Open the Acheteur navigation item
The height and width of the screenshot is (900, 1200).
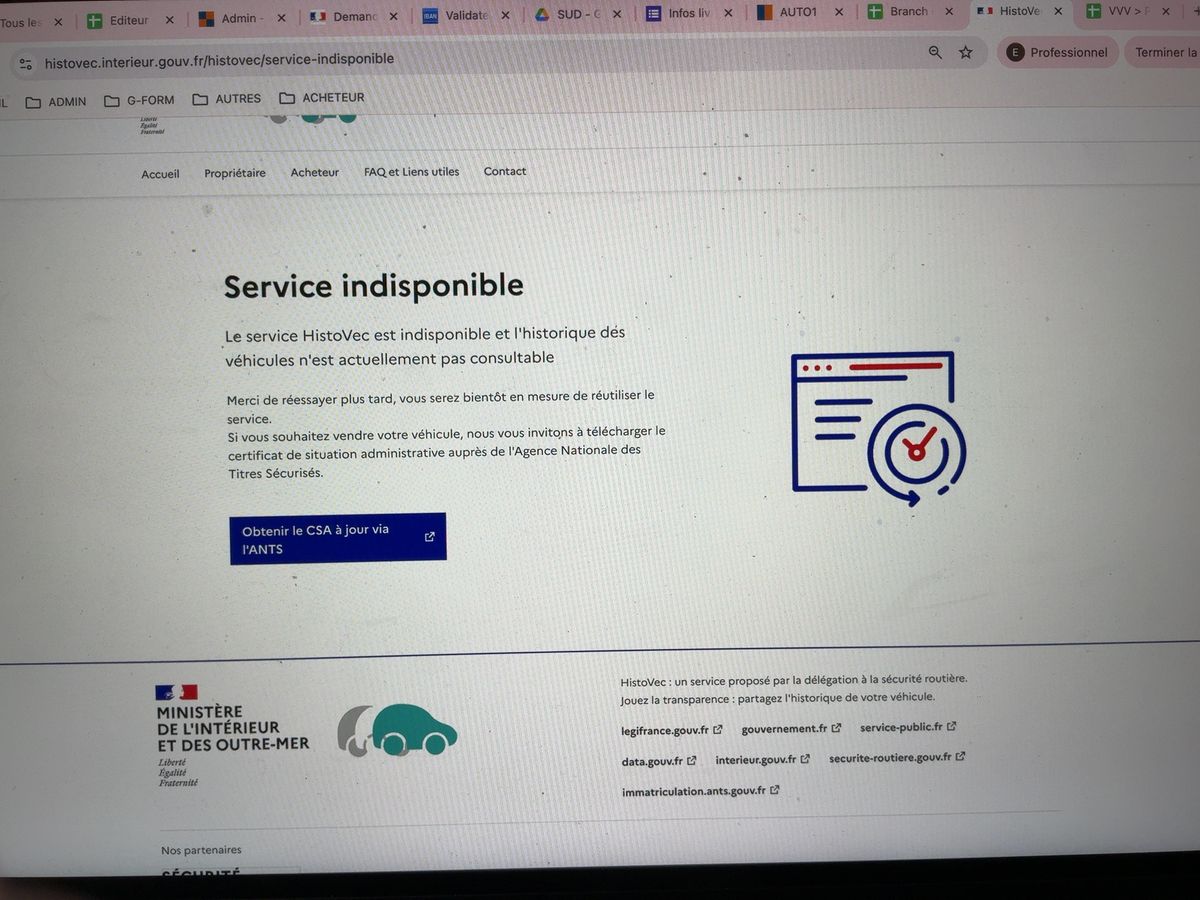(315, 172)
